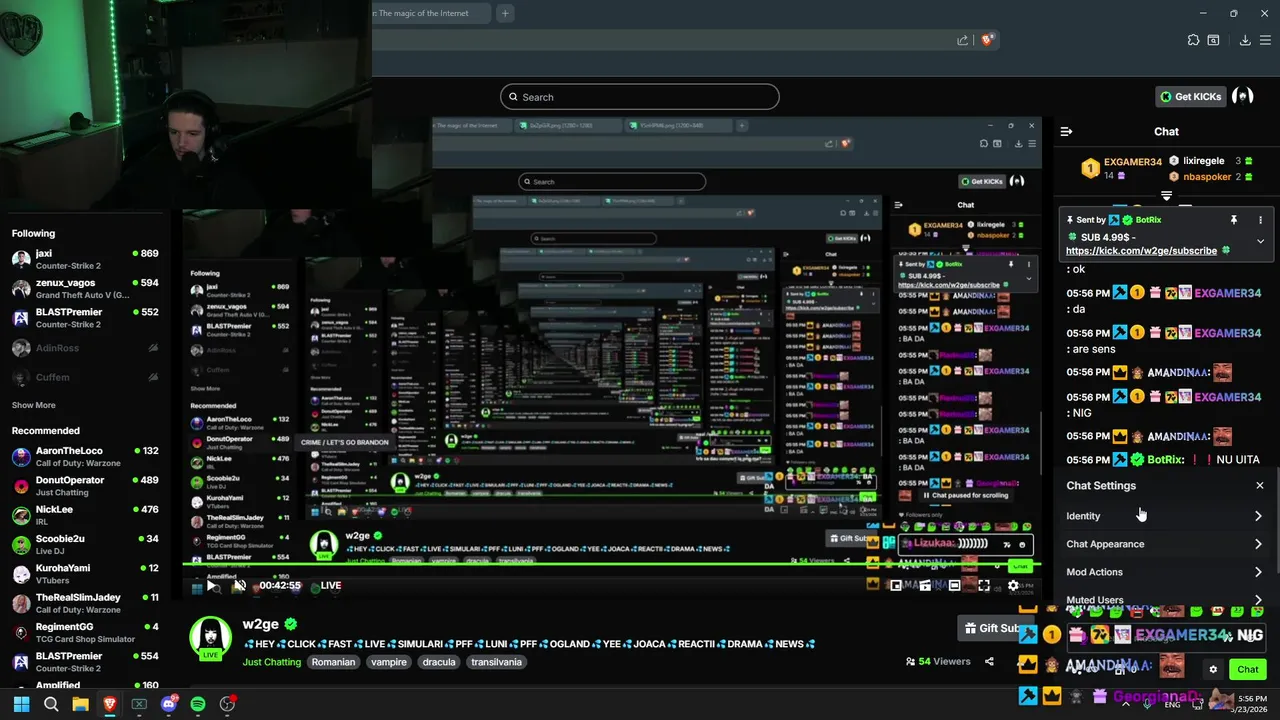
Task: Open RegimentGG recommended channel
Action: click(x=85, y=633)
